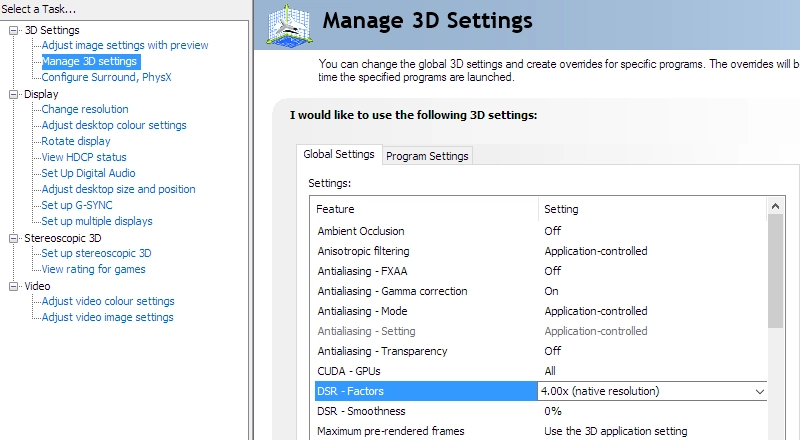Open the DSR - Factors dropdown arrow
The width and height of the screenshot is (800, 440).
coord(760,392)
